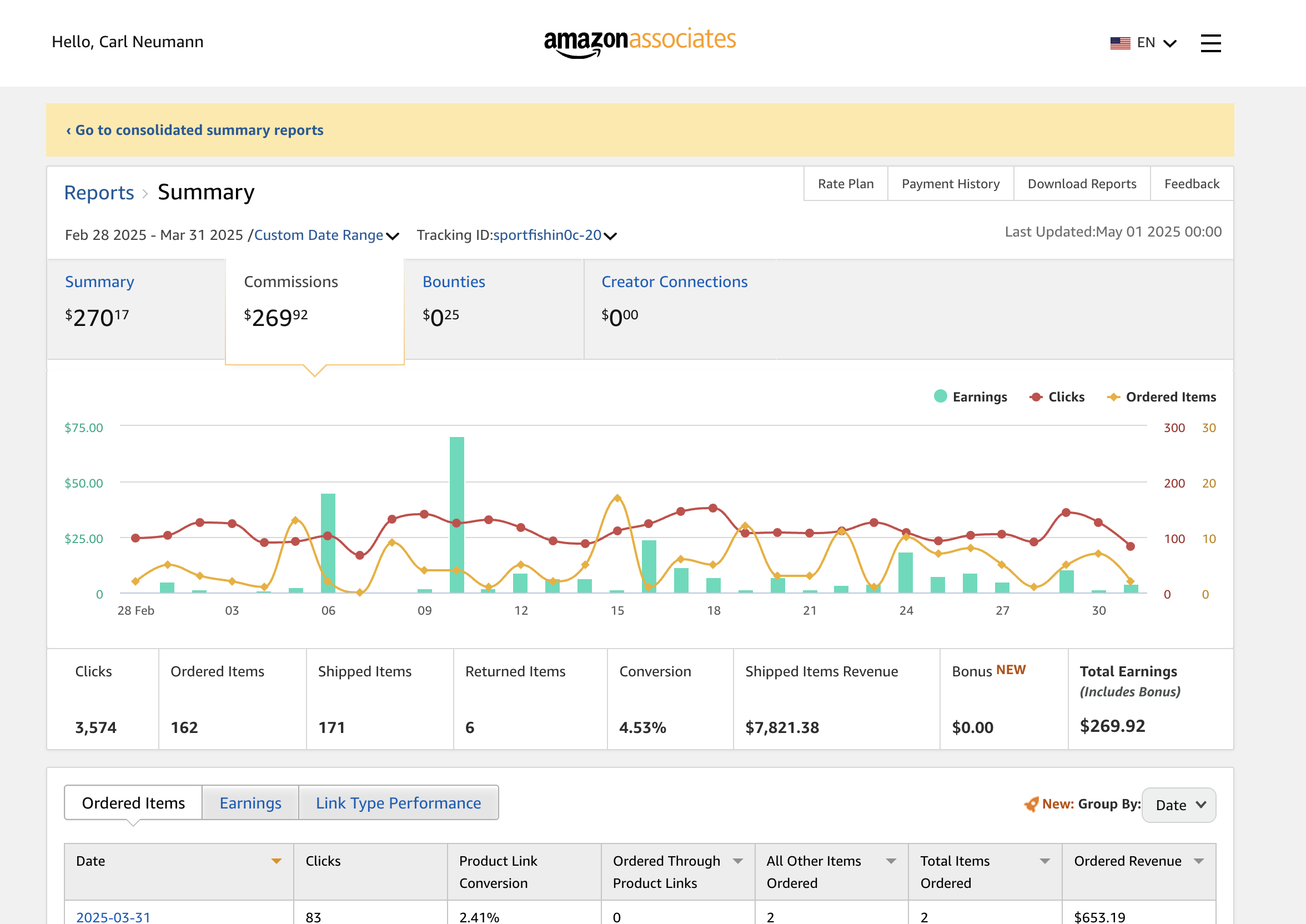
Task: Open the 2025-03-31 date row link
Action: click(x=113, y=917)
